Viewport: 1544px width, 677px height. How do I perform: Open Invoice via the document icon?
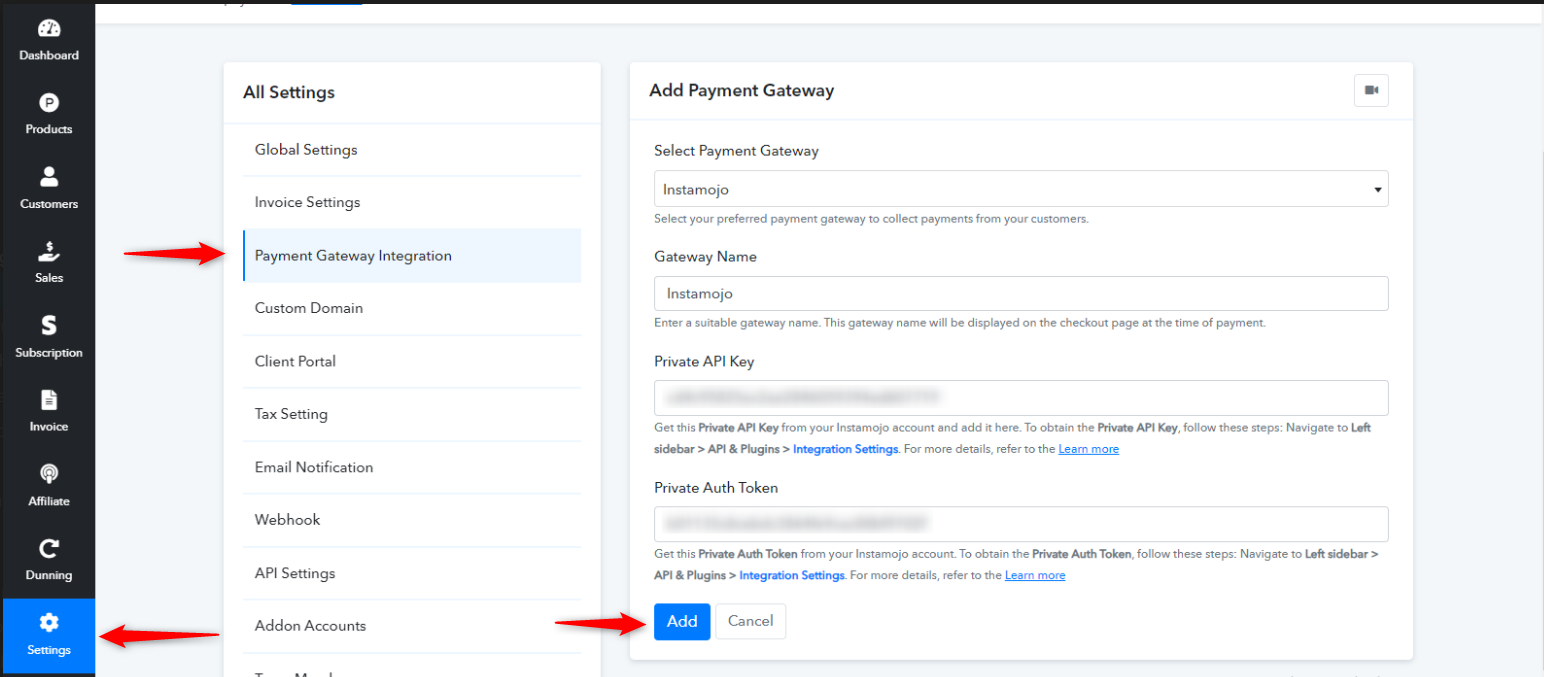(x=49, y=400)
